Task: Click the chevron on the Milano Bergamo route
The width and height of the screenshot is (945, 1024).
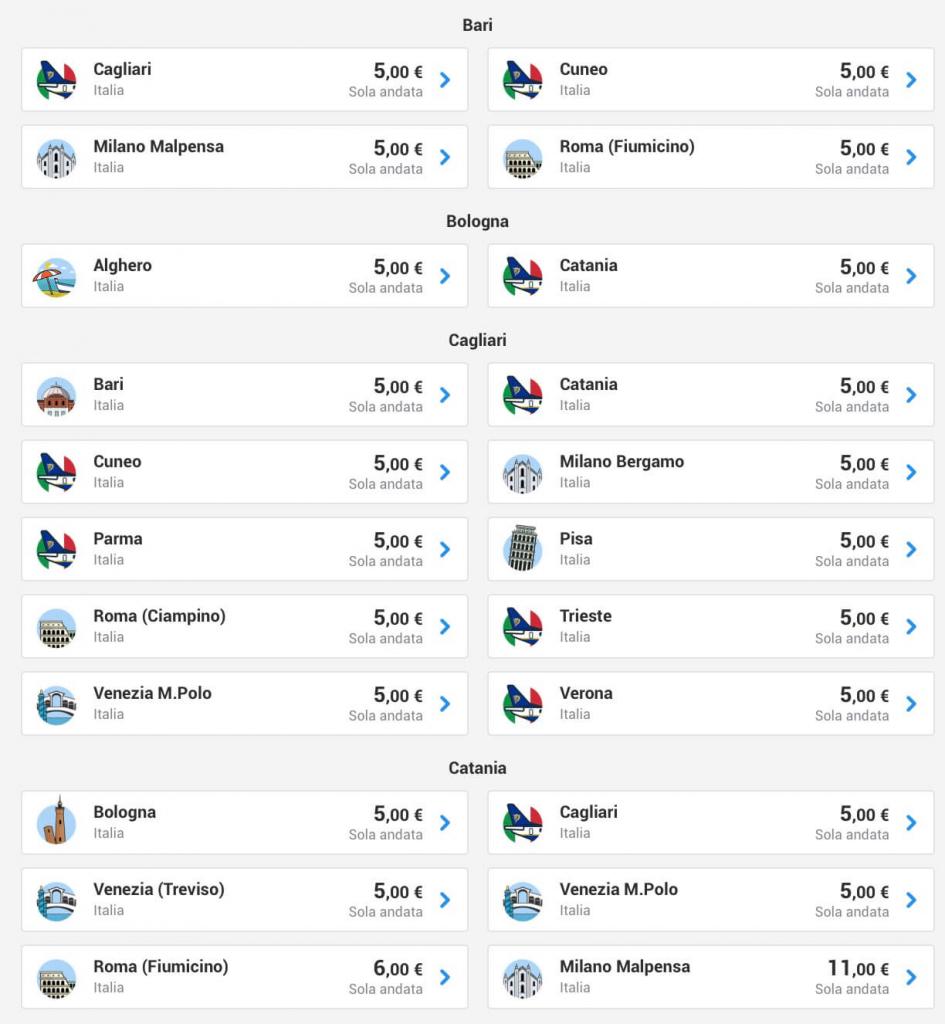Action: pos(911,472)
